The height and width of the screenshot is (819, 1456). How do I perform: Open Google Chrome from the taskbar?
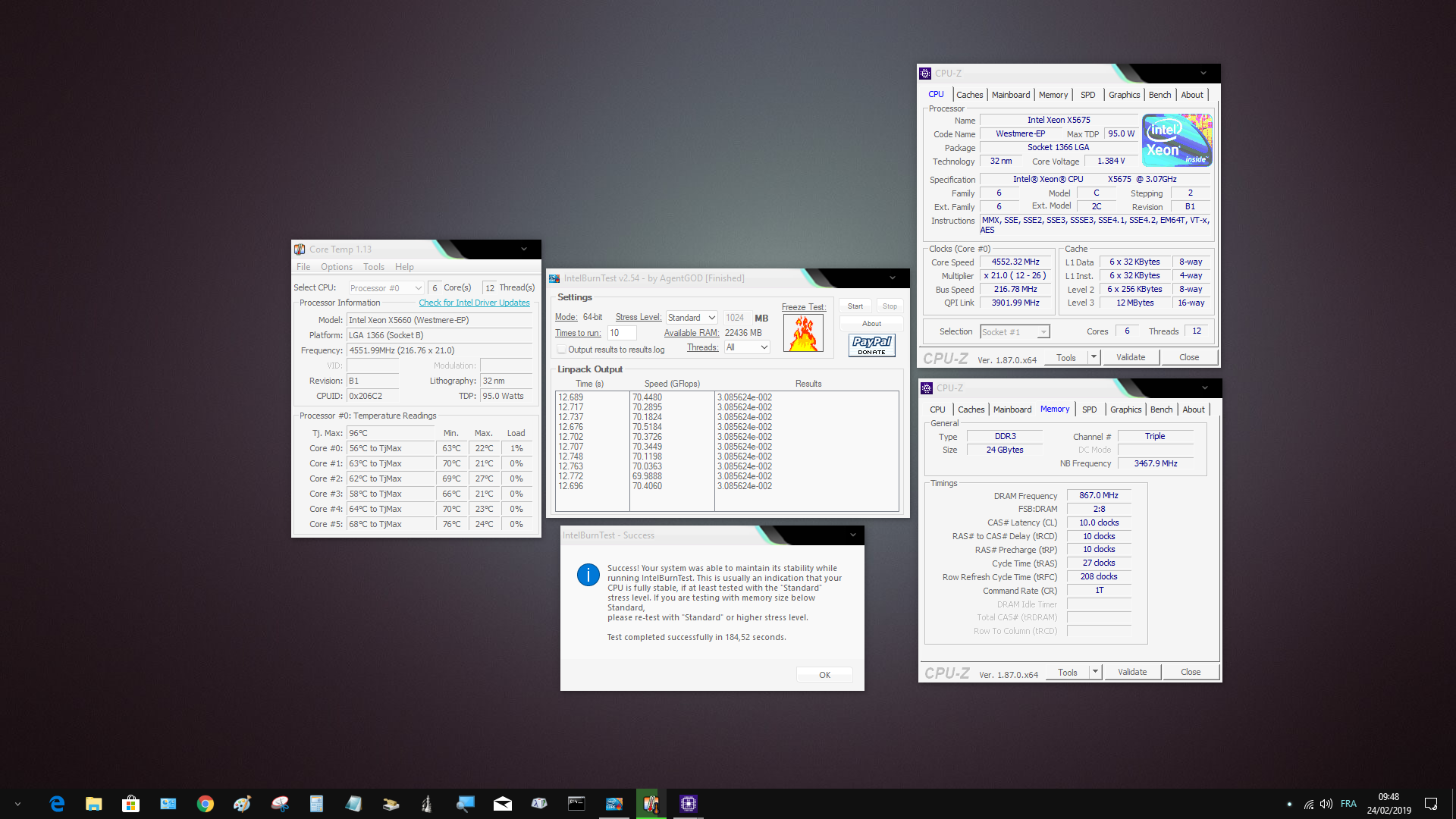(206, 803)
